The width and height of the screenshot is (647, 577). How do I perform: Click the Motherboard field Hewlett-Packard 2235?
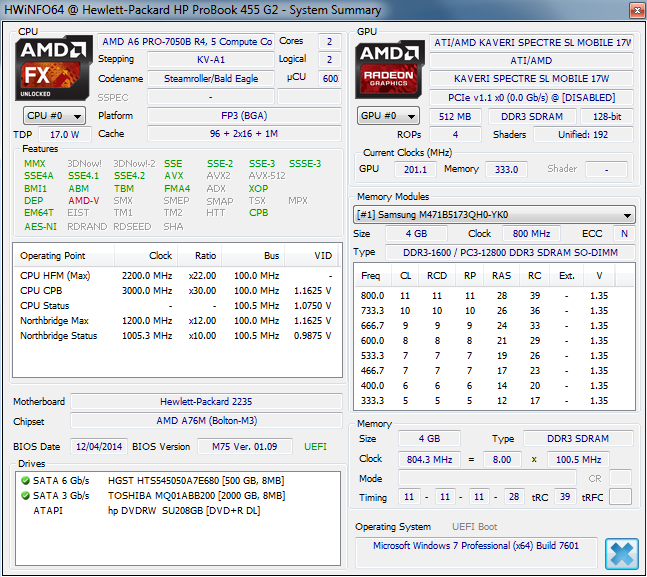click(x=206, y=402)
